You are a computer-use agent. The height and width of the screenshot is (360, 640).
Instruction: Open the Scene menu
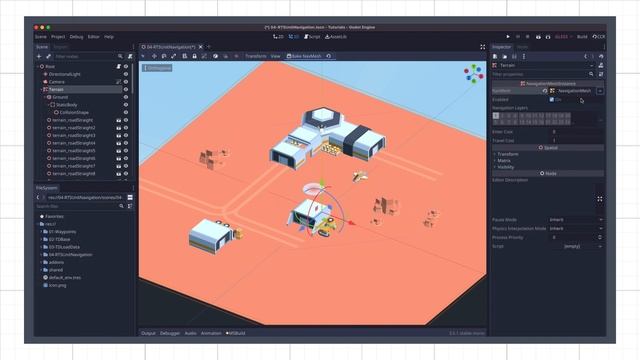click(41, 37)
